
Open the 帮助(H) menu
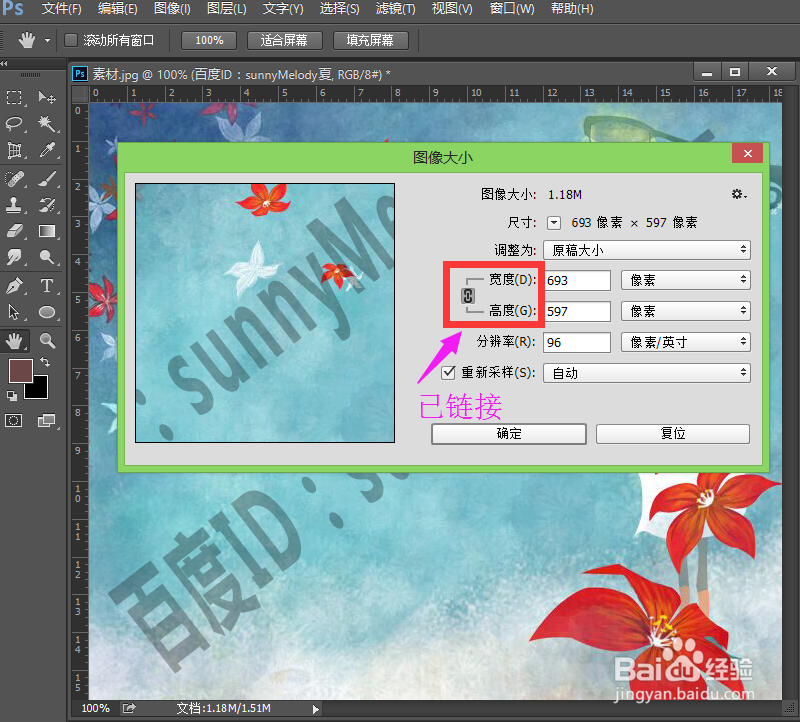click(x=572, y=9)
